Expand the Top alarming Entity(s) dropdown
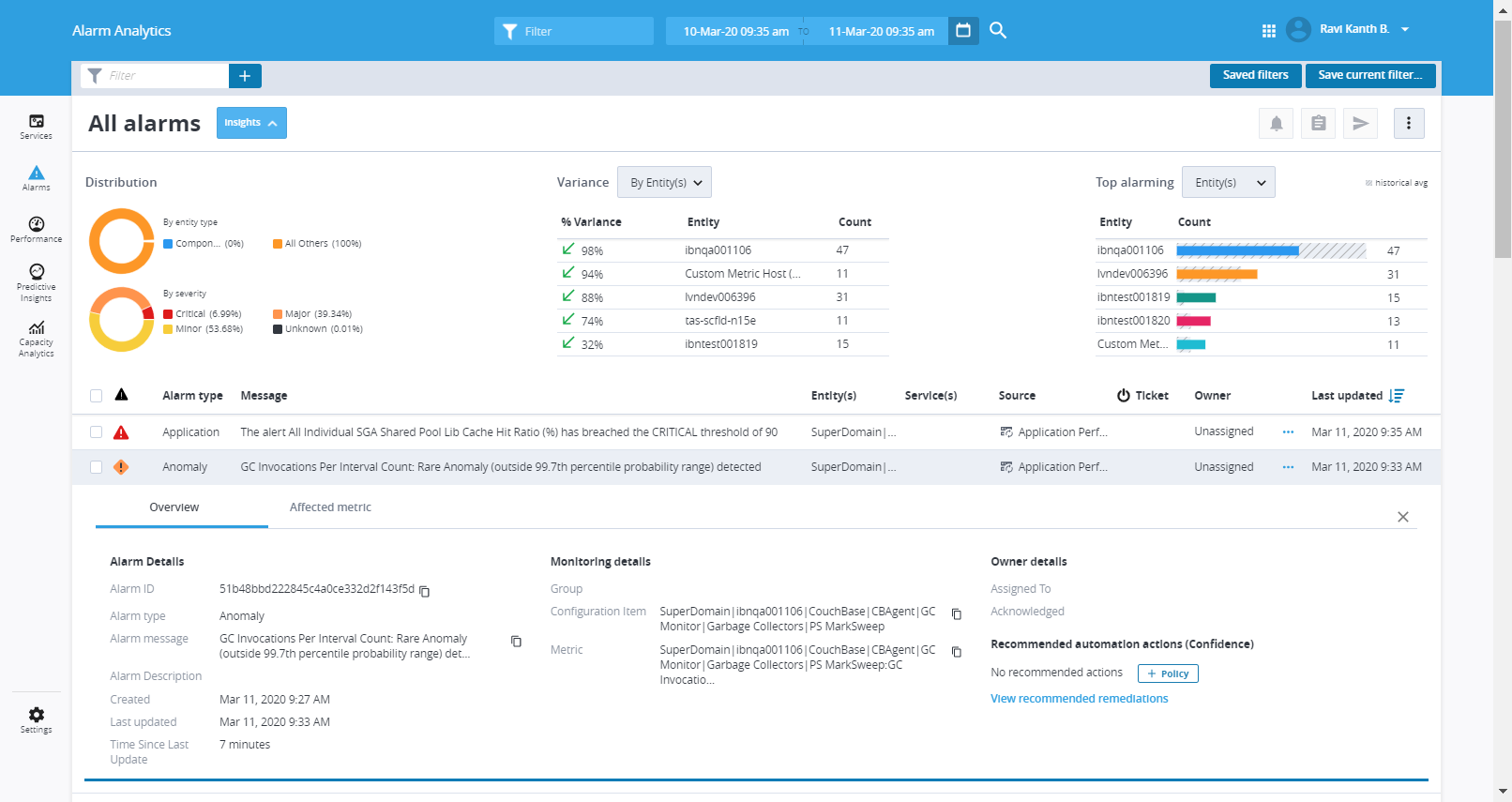 [x=1228, y=183]
